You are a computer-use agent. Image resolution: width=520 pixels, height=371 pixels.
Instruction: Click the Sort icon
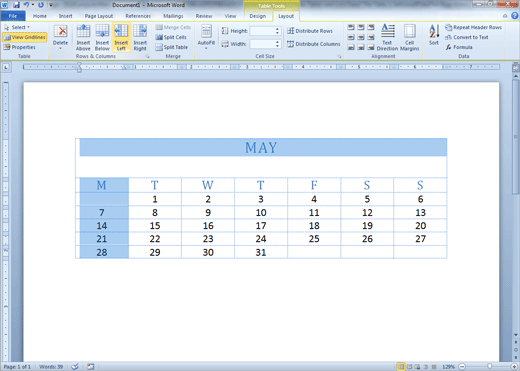point(434,31)
